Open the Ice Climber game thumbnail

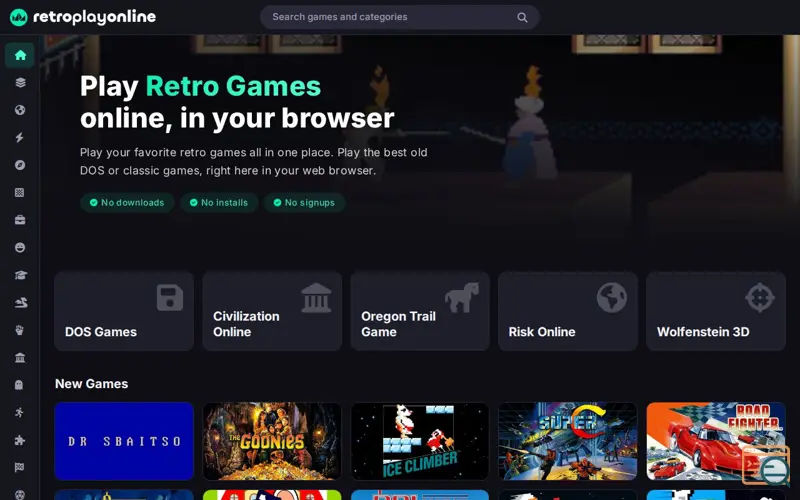click(x=420, y=441)
